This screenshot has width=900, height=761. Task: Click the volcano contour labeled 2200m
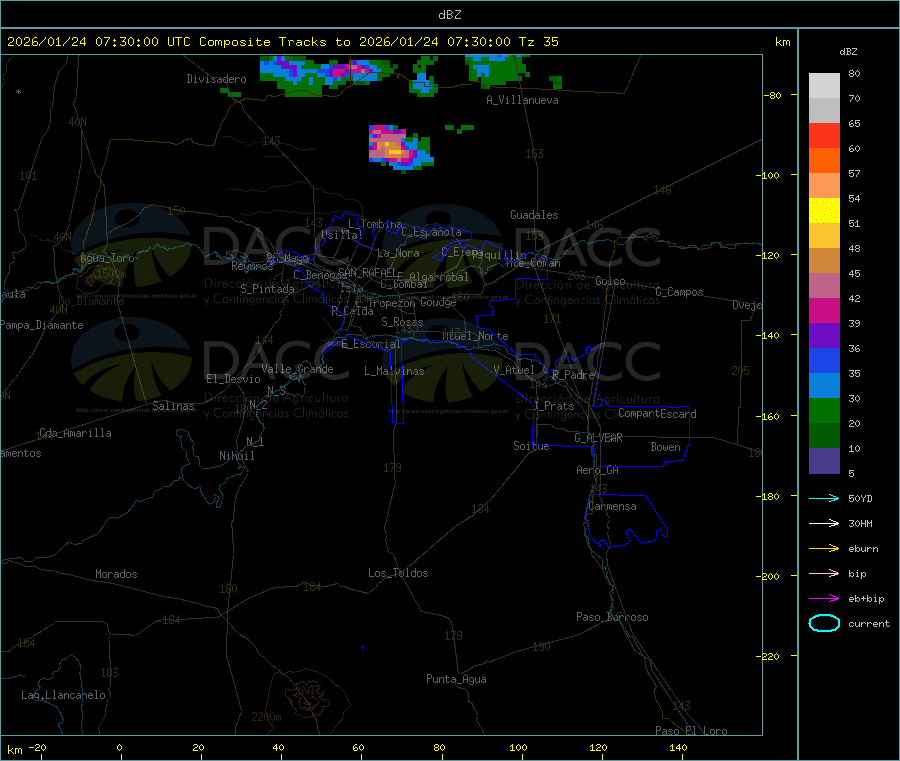pyautogui.click(x=310, y=700)
